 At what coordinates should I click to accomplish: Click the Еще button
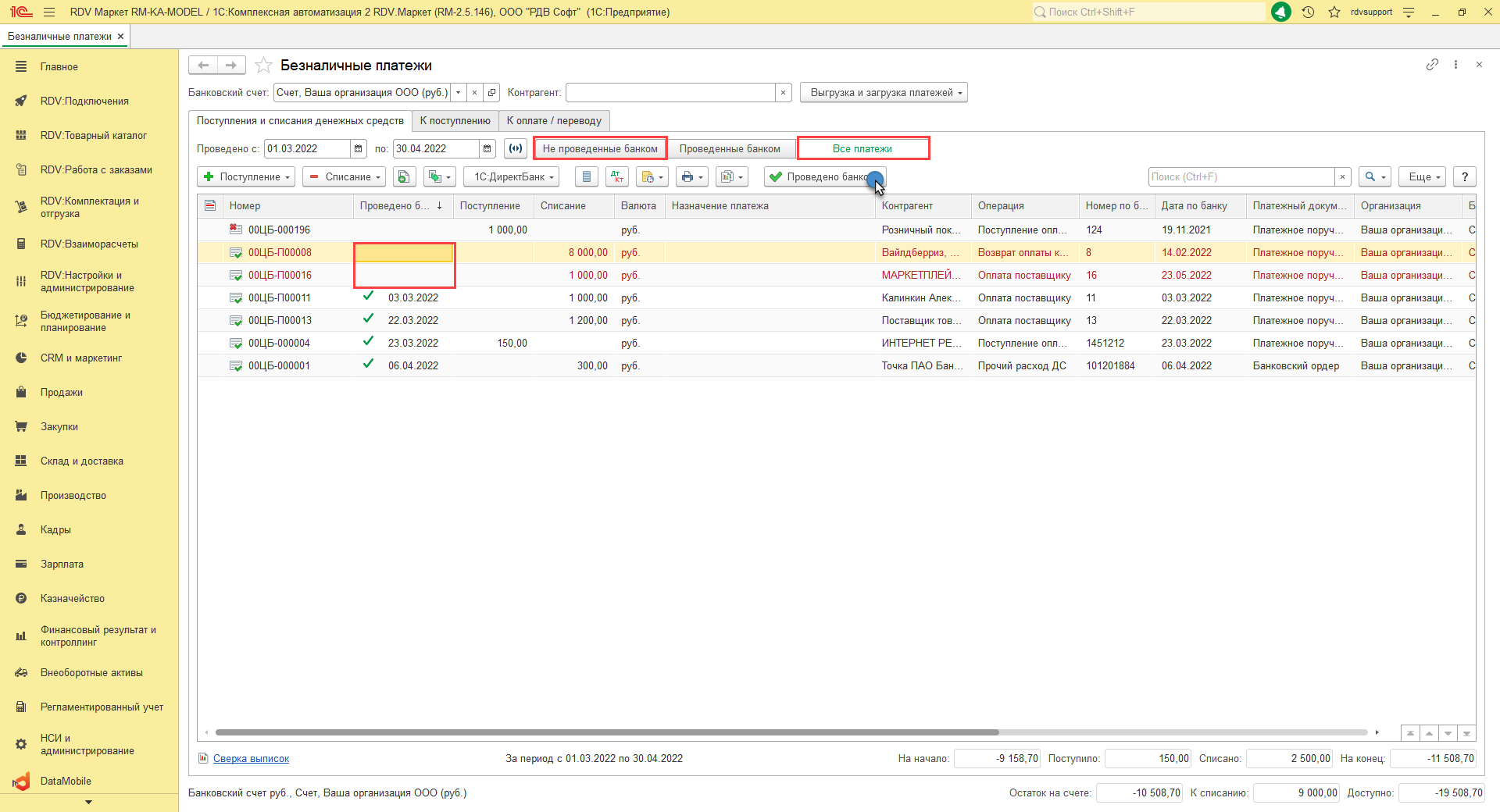tap(1423, 177)
